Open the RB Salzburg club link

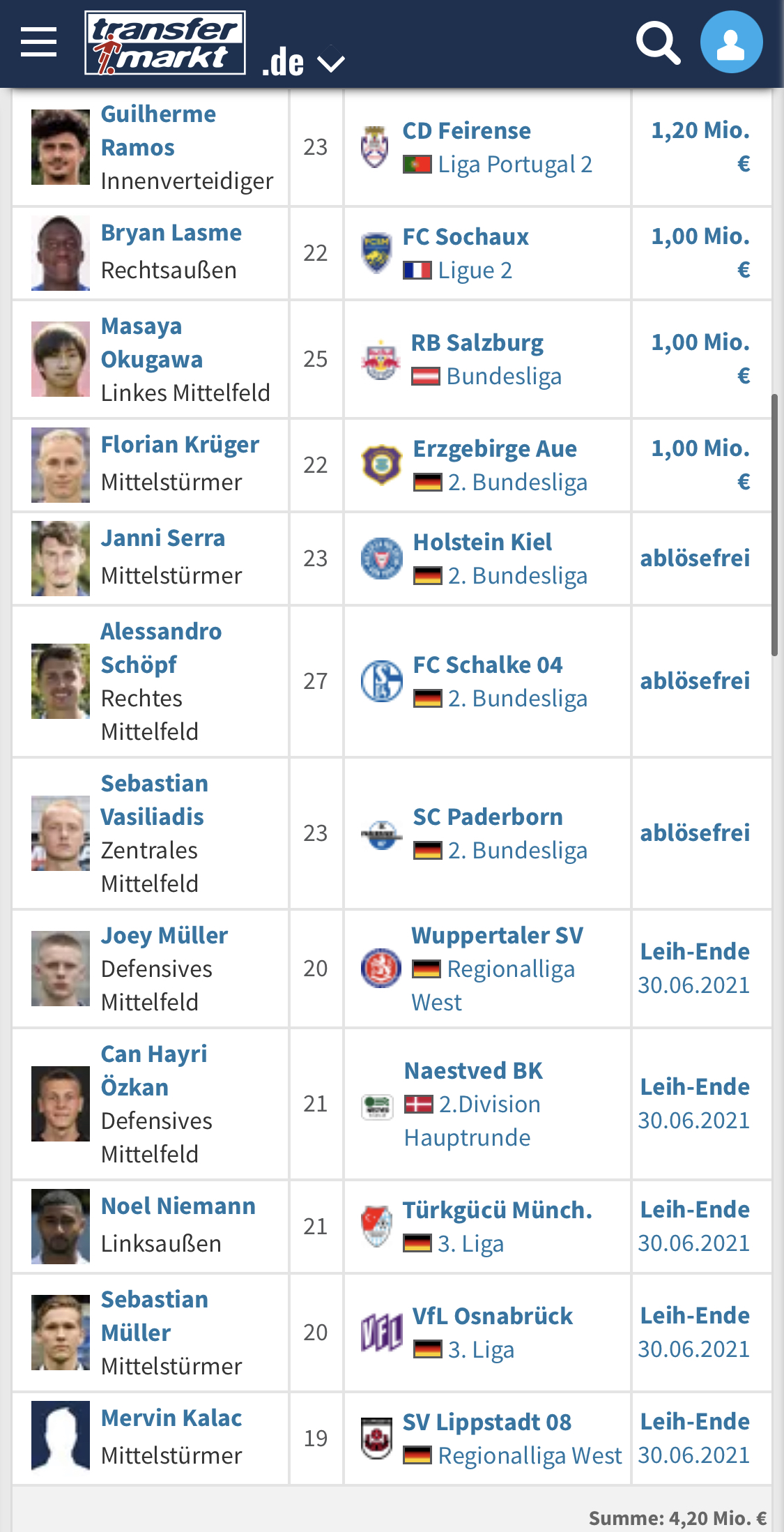click(477, 342)
